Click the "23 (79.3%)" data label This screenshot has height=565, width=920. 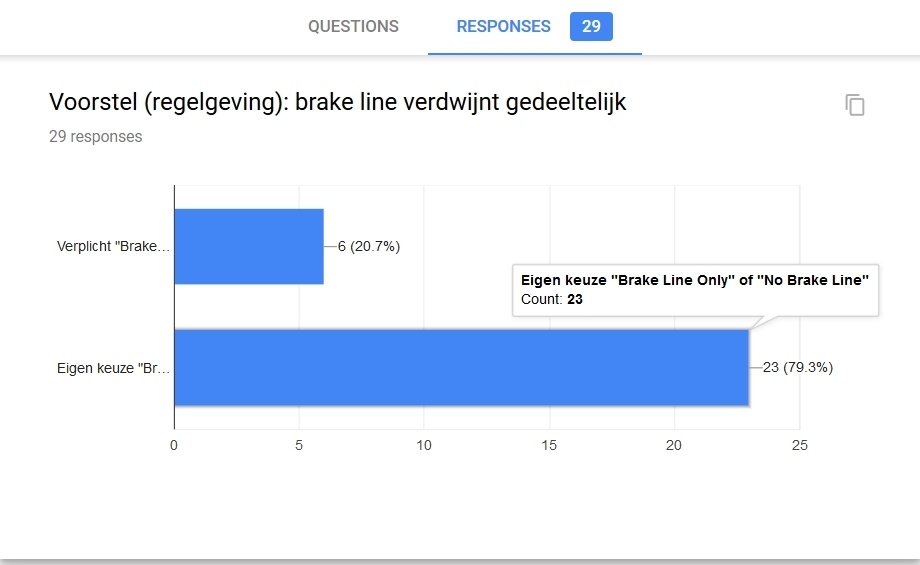pos(797,368)
